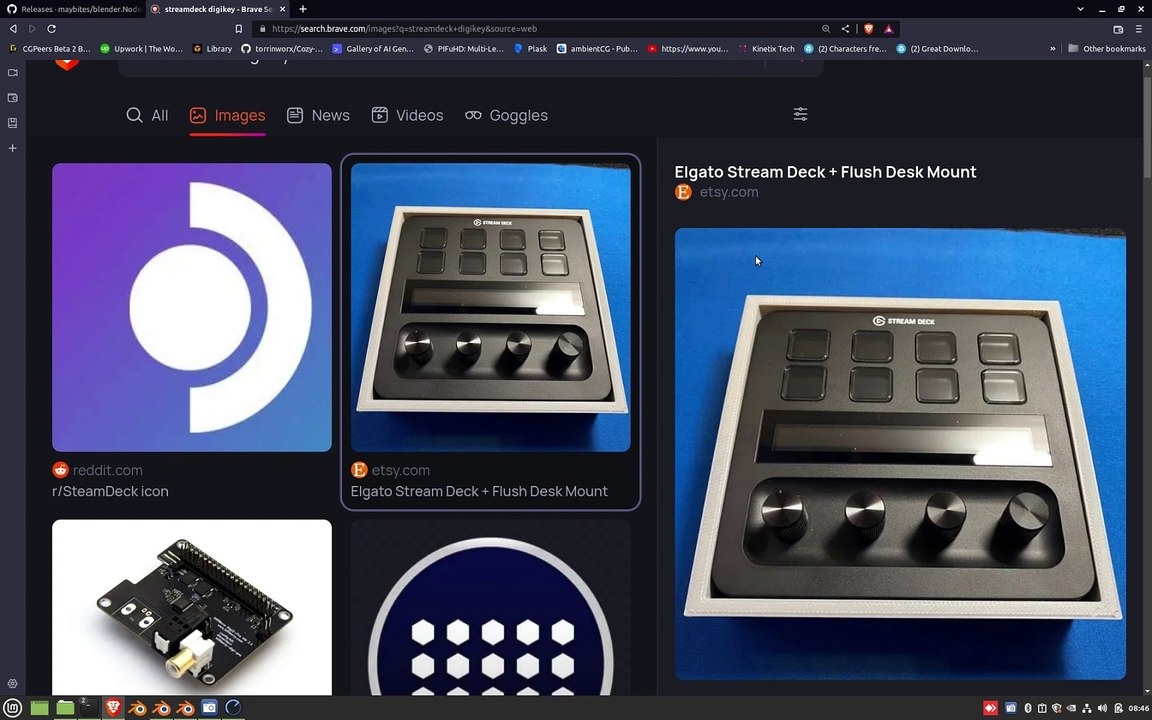The width and height of the screenshot is (1152, 720).
Task: Click the Stream Deck flush mount result thumbnail
Action: click(491, 307)
